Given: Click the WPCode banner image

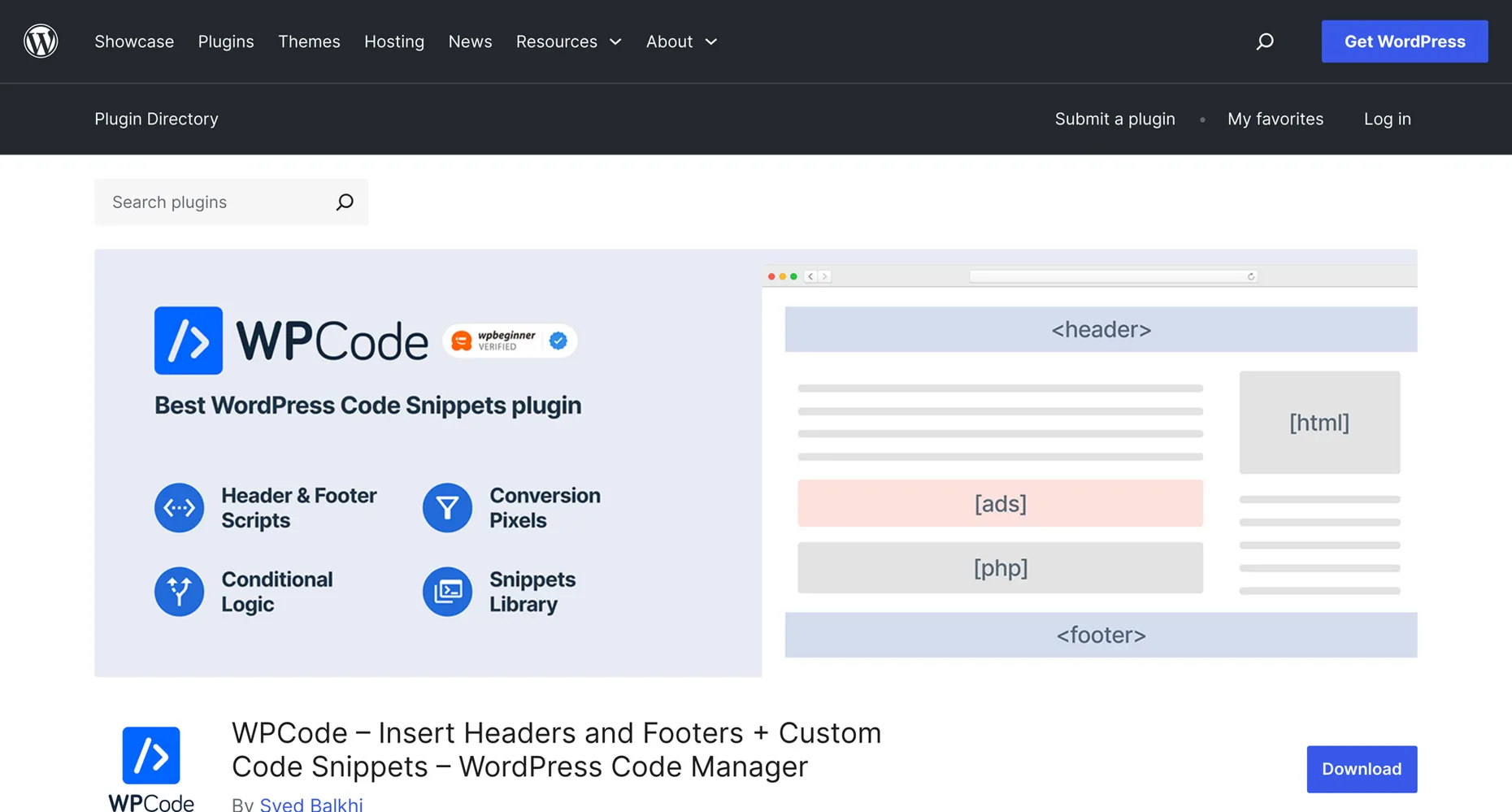Looking at the screenshot, I should (756, 463).
